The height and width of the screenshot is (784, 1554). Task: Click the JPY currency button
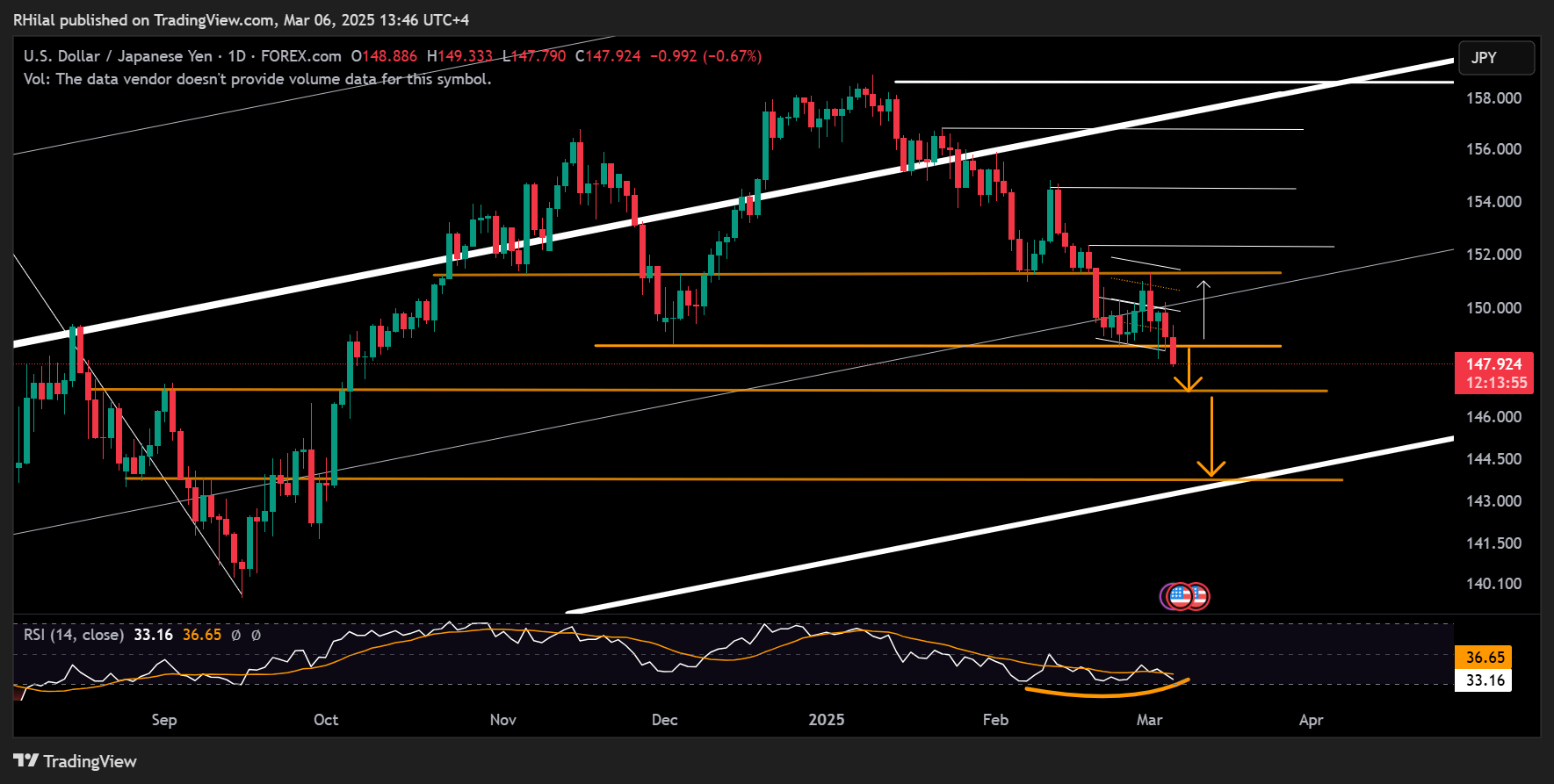click(x=1497, y=58)
